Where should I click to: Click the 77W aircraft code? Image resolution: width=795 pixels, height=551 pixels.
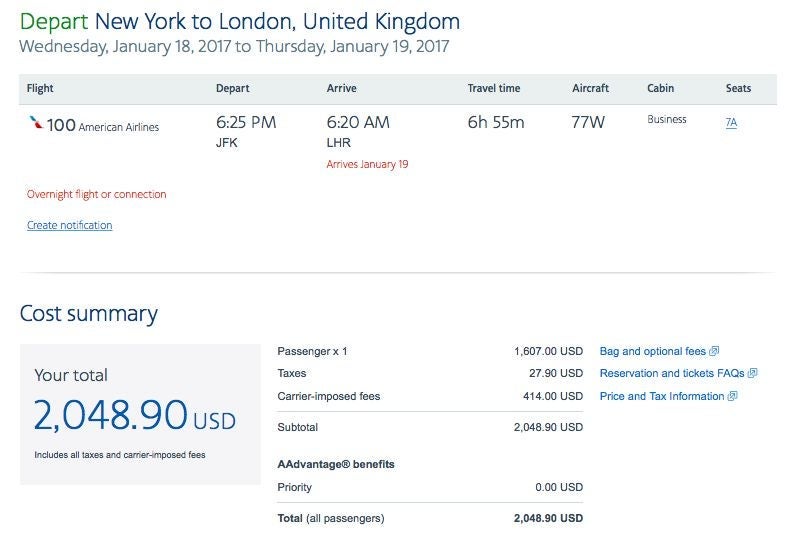[x=590, y=123]
